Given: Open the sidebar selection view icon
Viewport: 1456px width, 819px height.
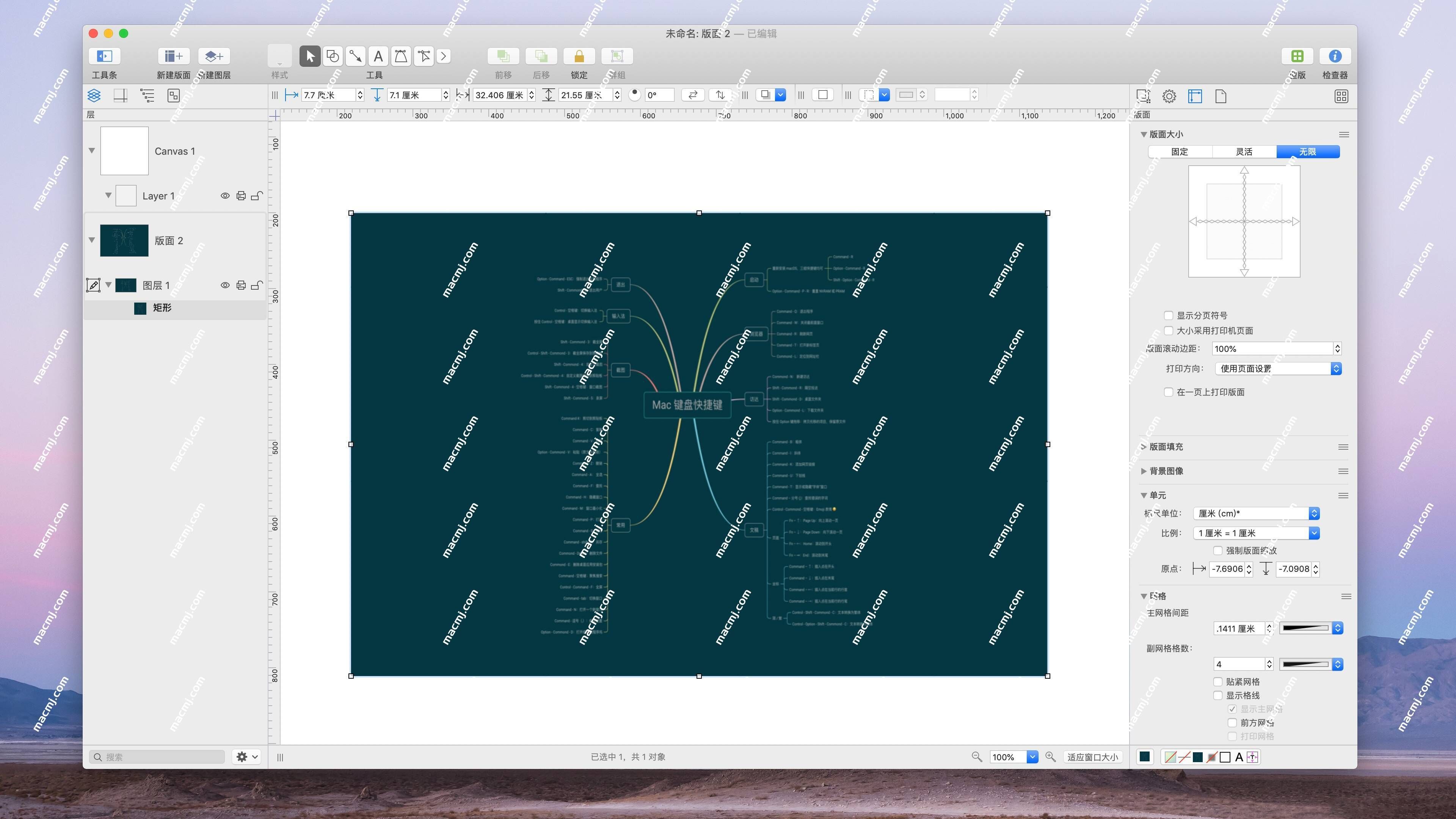Looking at the screenshot, I should 174,96.
